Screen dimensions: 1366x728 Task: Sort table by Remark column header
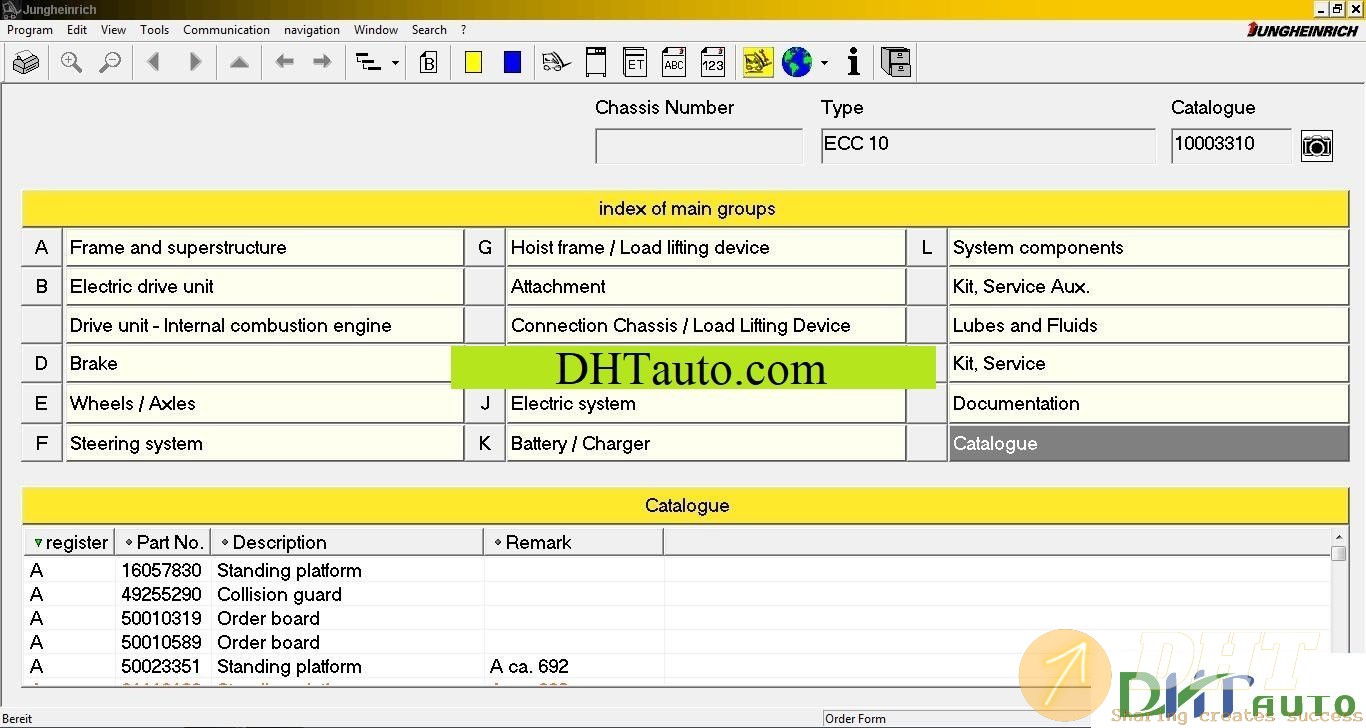point(574,542)
